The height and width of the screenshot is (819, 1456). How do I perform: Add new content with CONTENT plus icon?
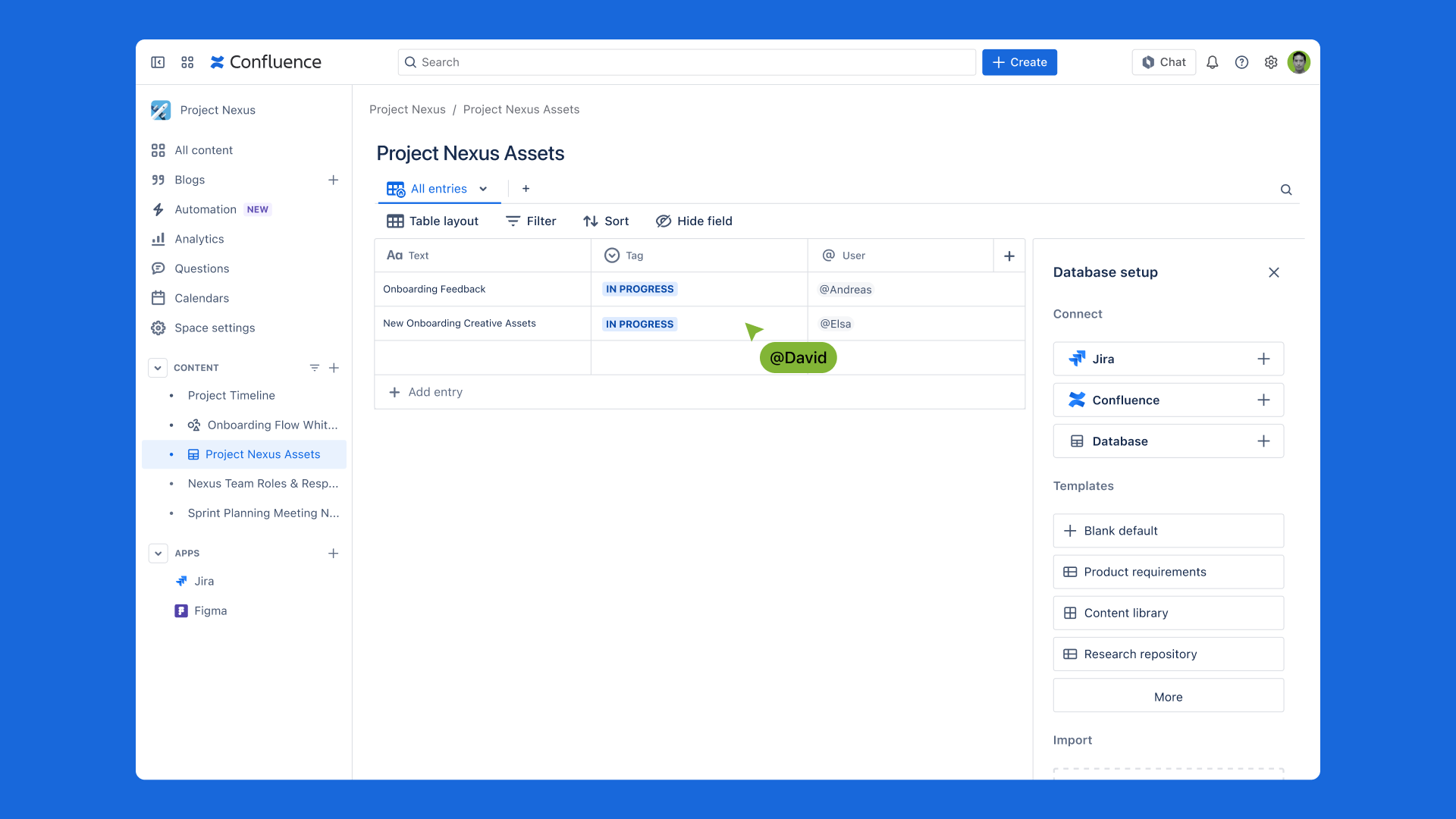pos(334,368)
